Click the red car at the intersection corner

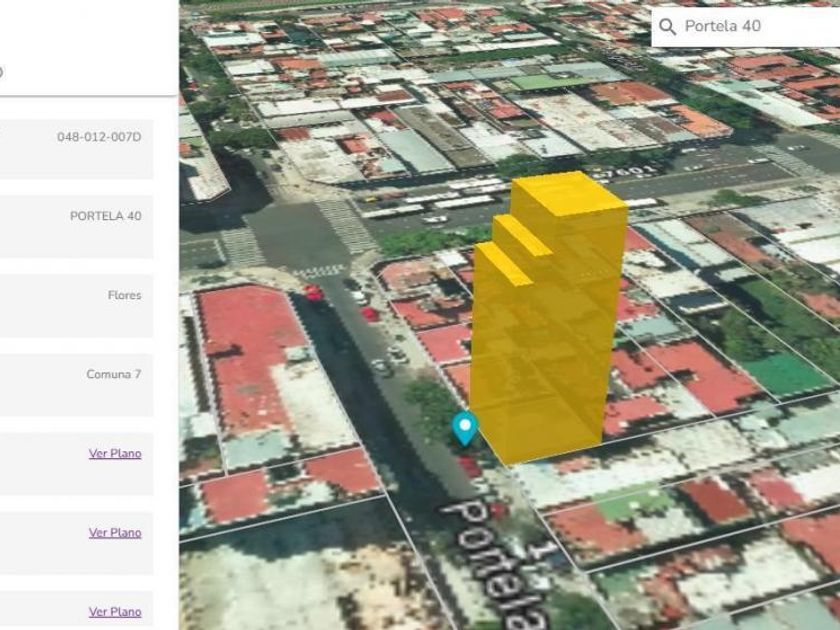(314, 292)
